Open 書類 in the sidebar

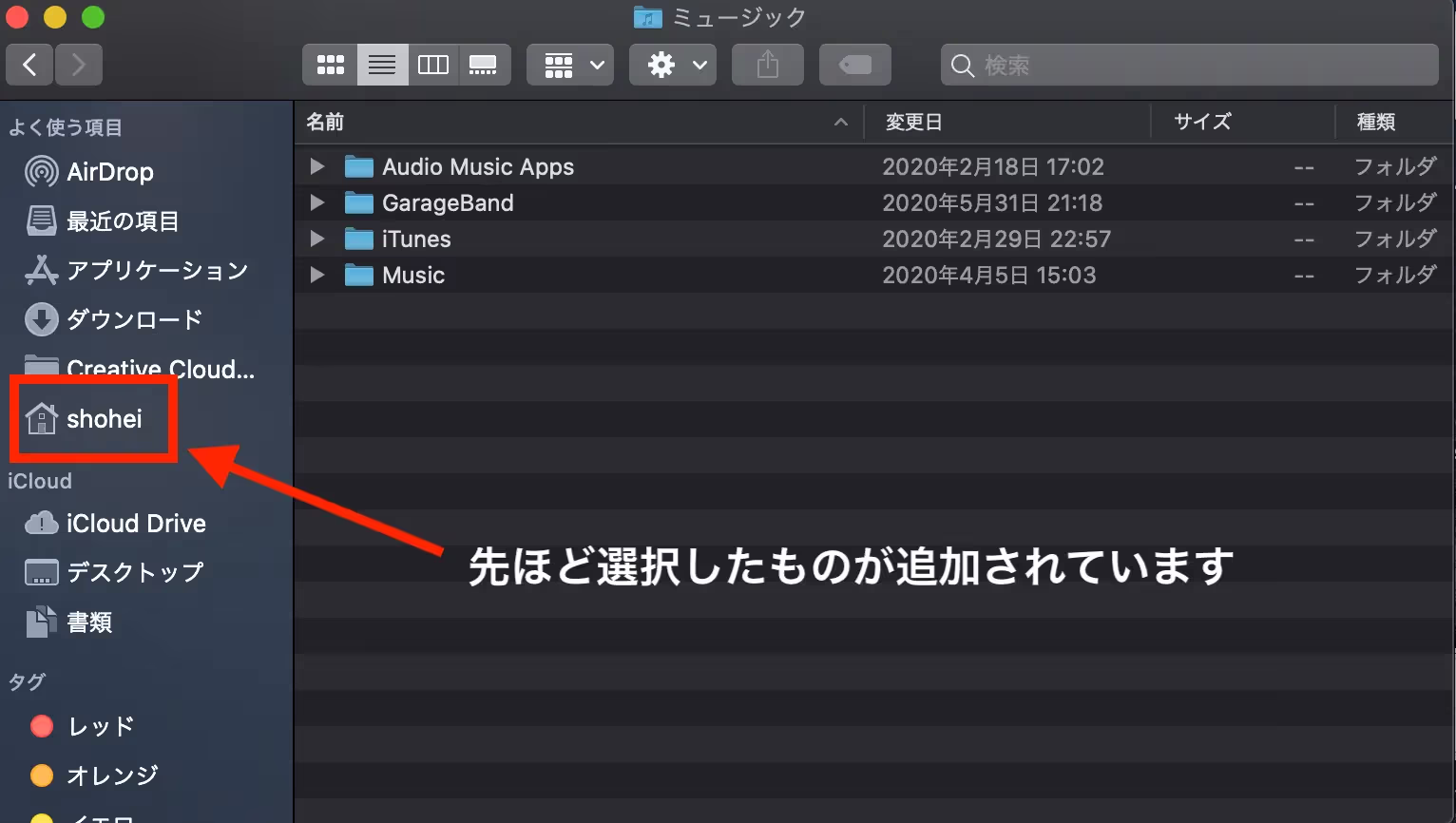point(68,622)
